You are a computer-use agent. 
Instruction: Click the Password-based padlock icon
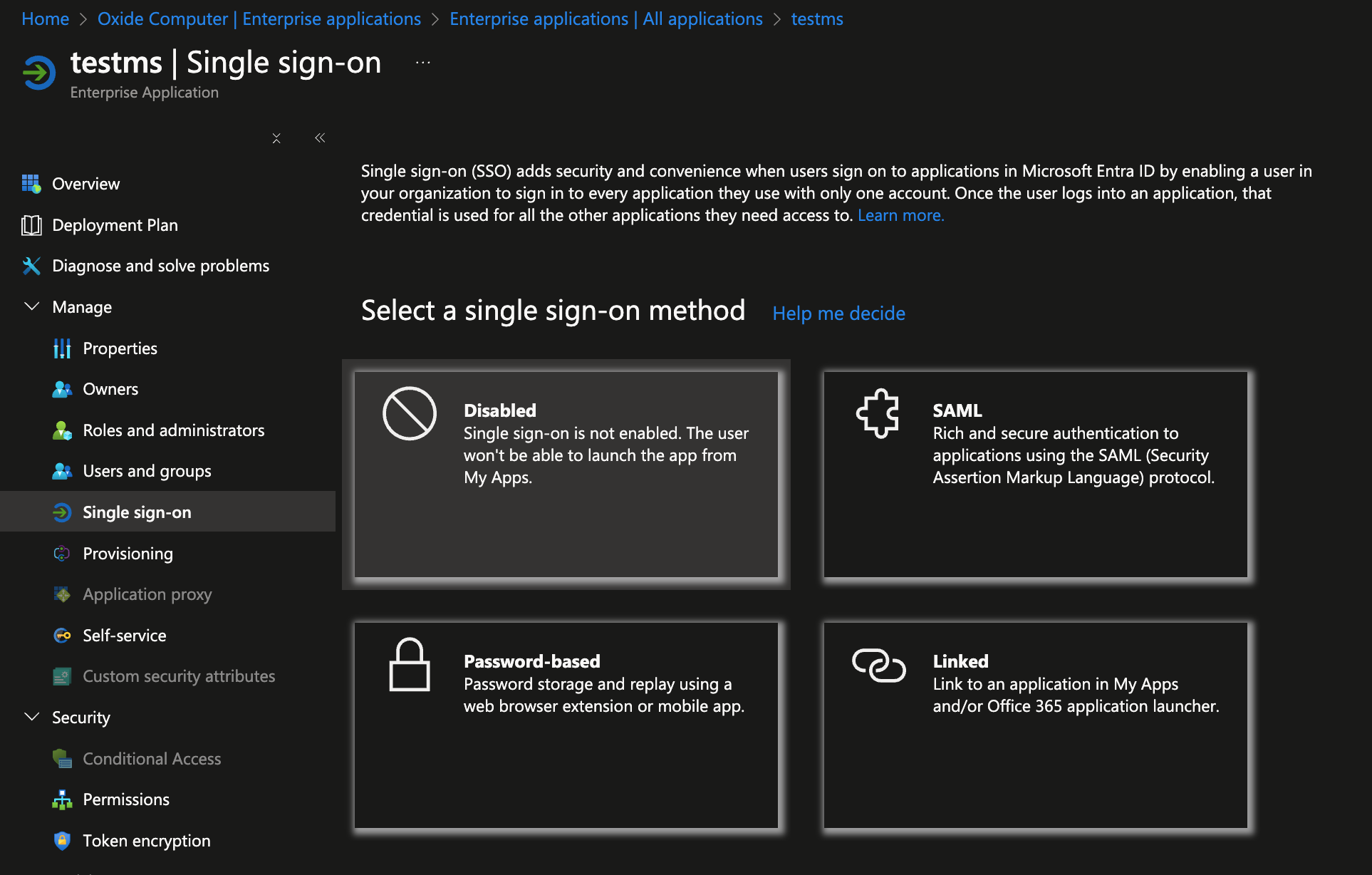coord(410,664)
